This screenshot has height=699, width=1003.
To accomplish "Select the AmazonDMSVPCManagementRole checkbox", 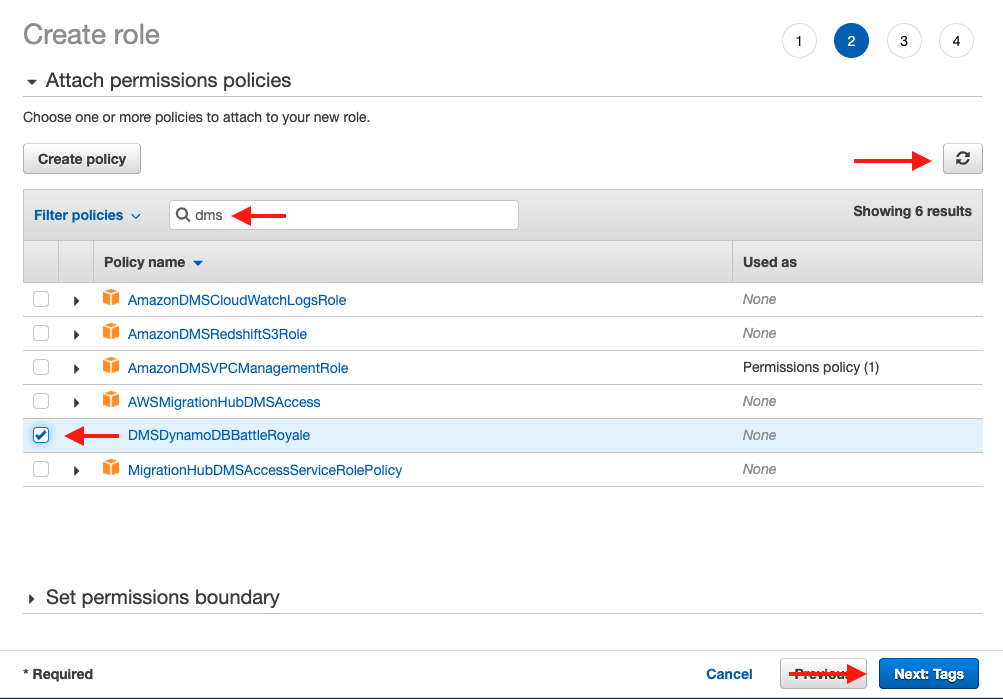I will (41, 367).
